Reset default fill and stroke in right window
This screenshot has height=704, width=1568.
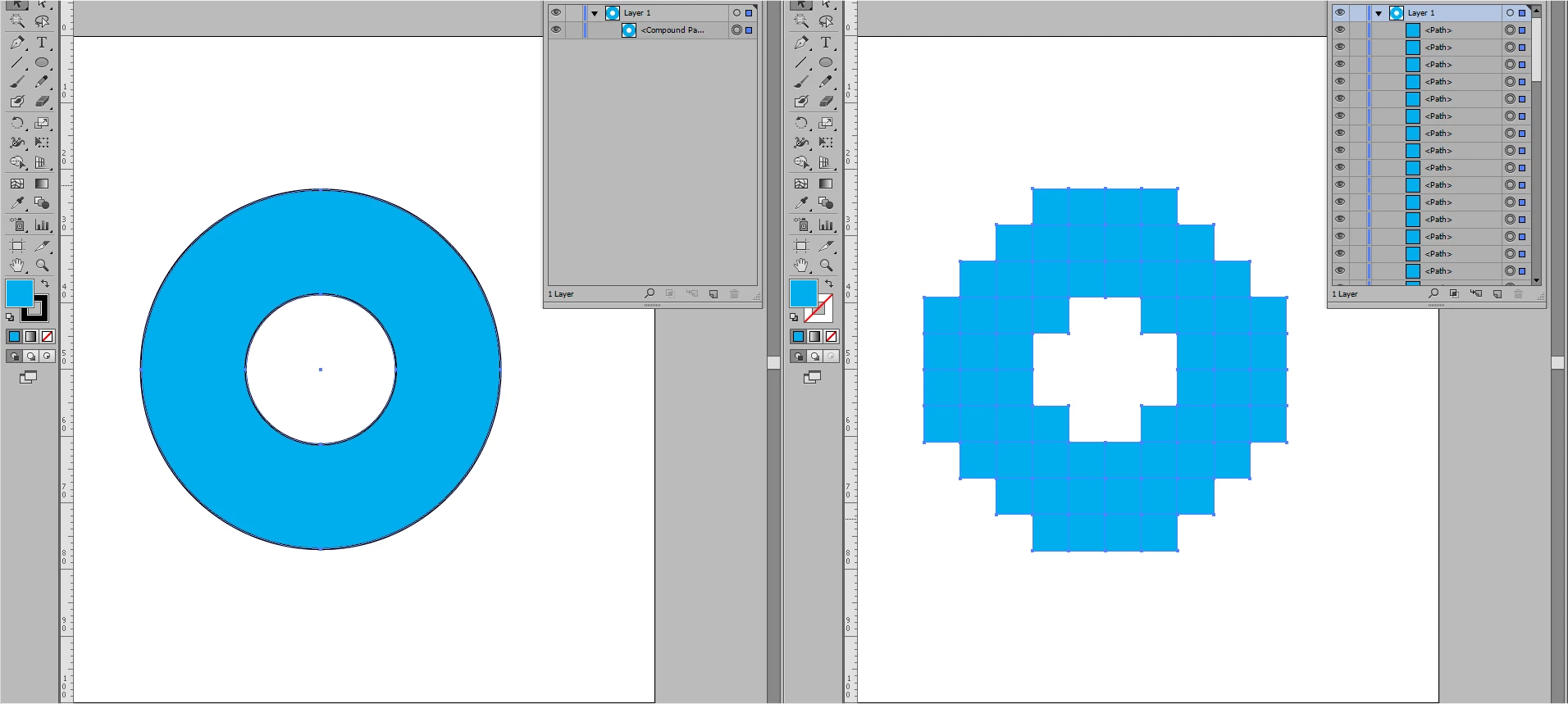[794, 317]
